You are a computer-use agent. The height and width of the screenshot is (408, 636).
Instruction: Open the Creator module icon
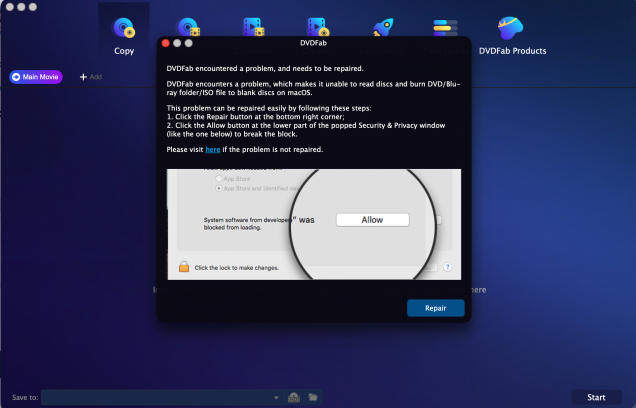318,27
